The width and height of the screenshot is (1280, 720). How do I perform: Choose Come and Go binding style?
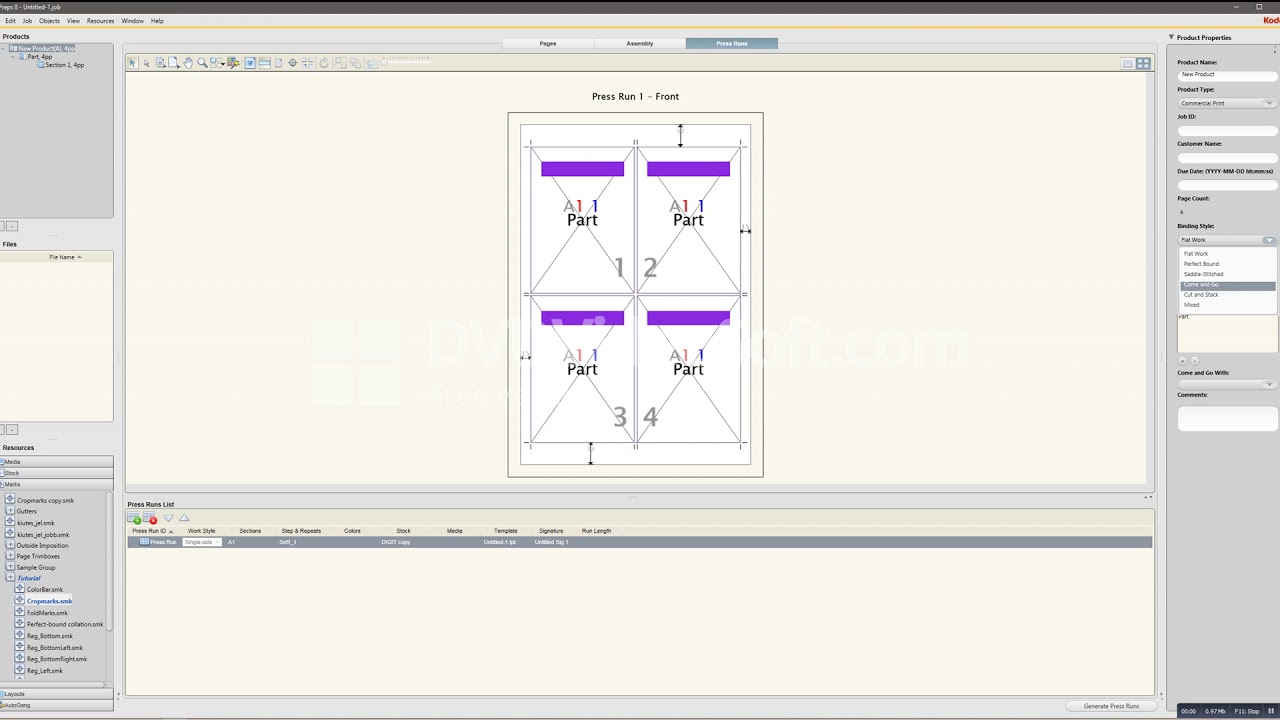click(1227, 285)
